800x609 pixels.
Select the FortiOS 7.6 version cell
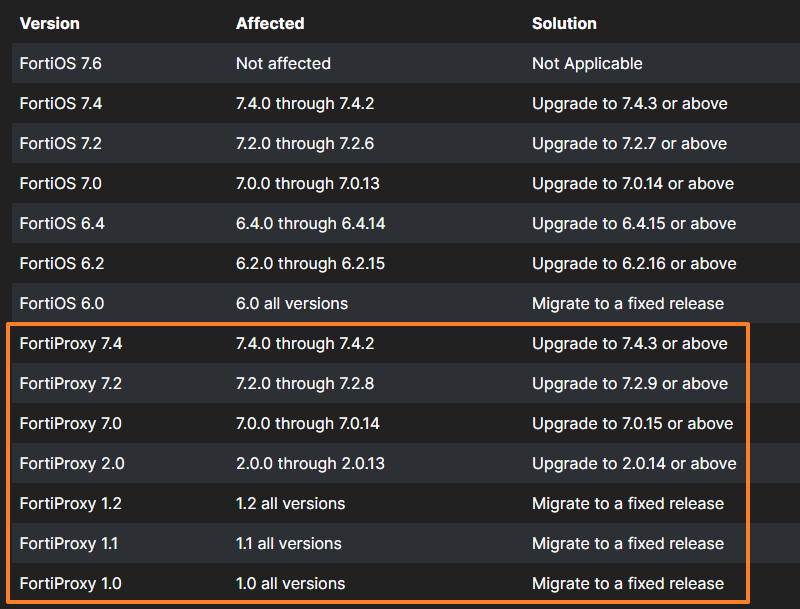tap(61, 63)
